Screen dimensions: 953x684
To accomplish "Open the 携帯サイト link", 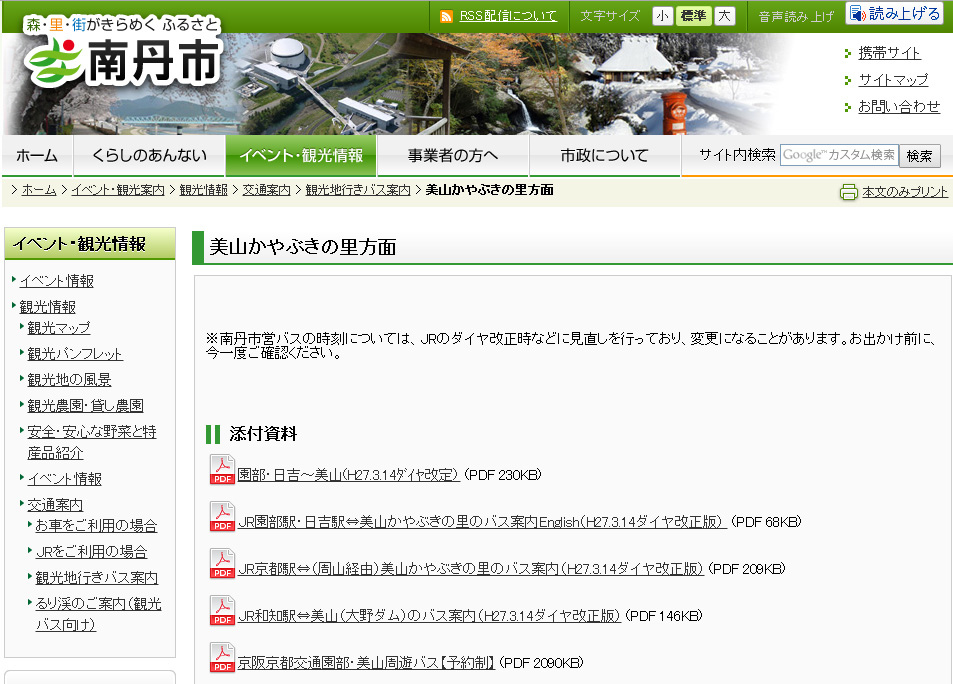I will 889,54.
